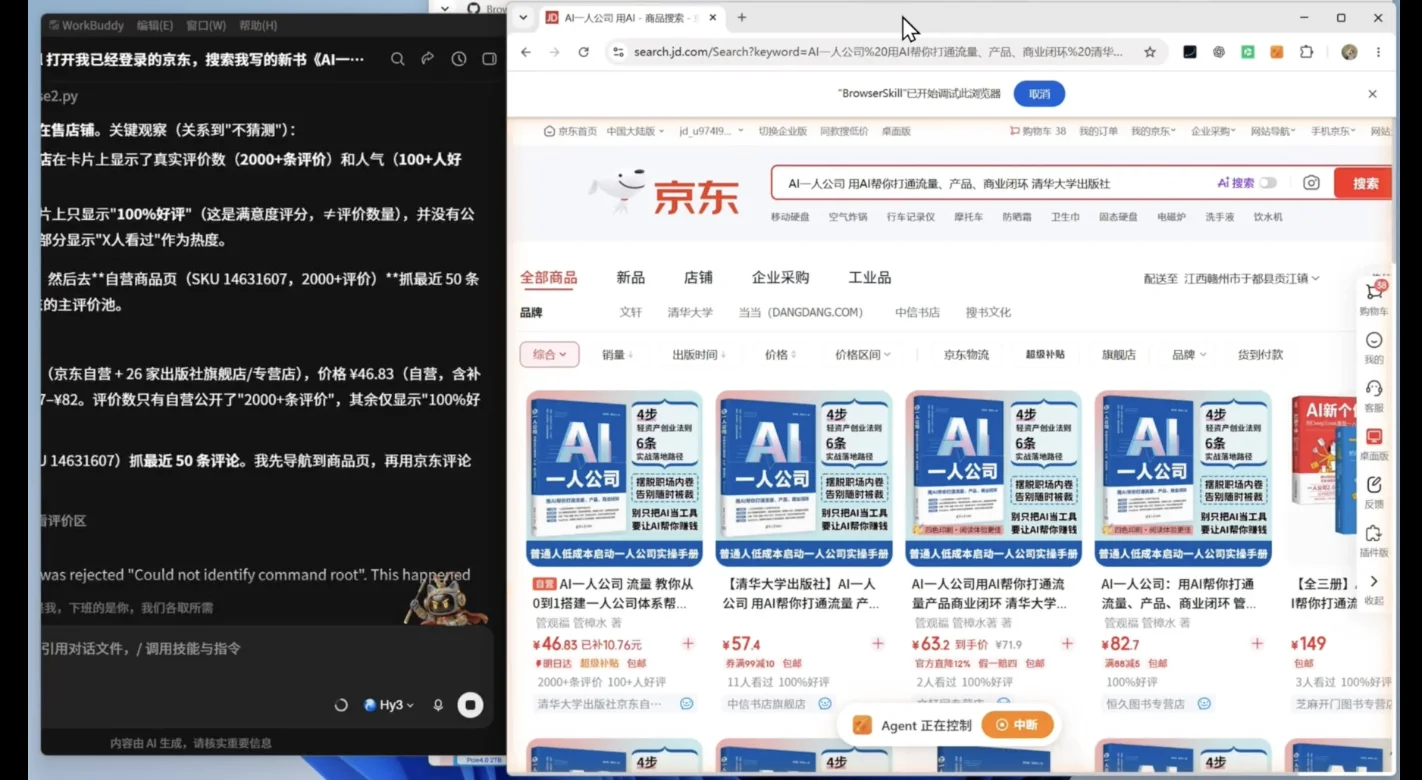The image size is (1422, 780).
Task: Bookmark this page with the star icon
Action: pyautogui.click(x=1150, y=52)
